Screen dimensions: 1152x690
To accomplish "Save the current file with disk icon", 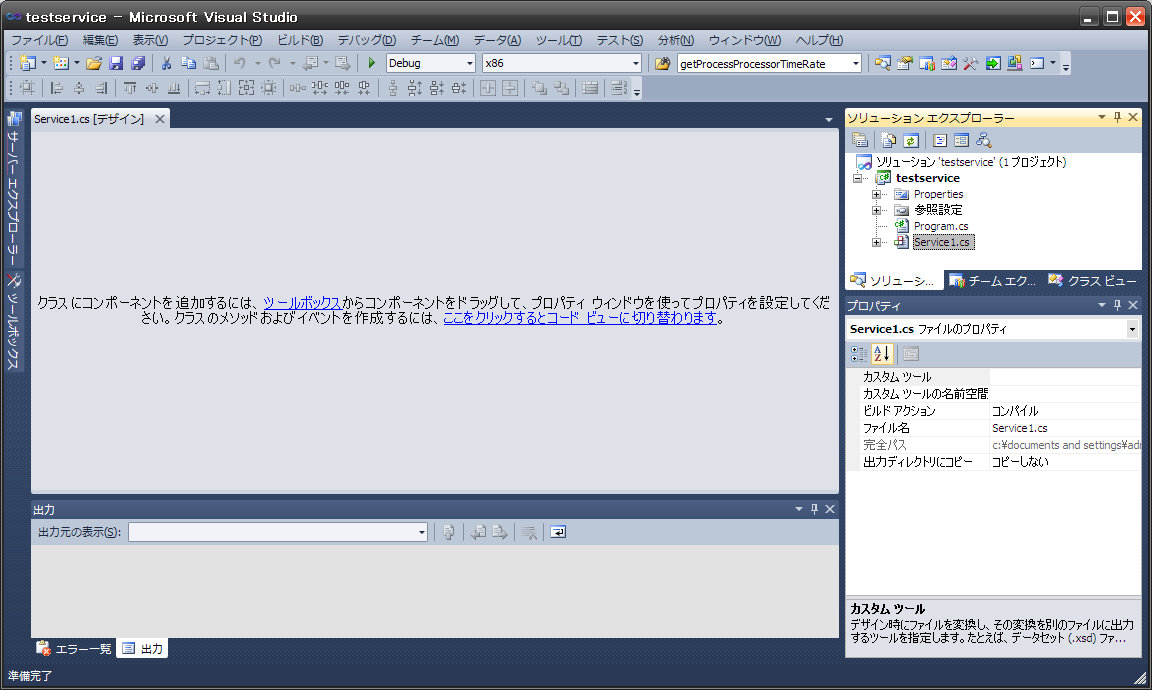I will 116,63.
